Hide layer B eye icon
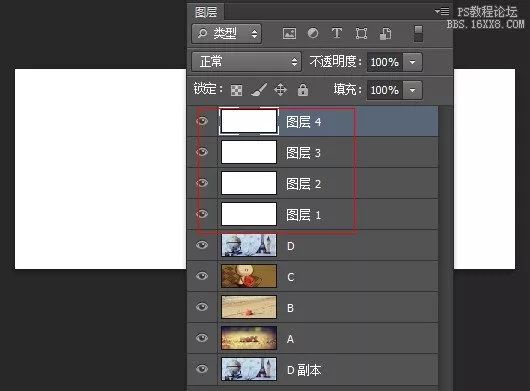The image size is (530, 391). tap(202, 307)
